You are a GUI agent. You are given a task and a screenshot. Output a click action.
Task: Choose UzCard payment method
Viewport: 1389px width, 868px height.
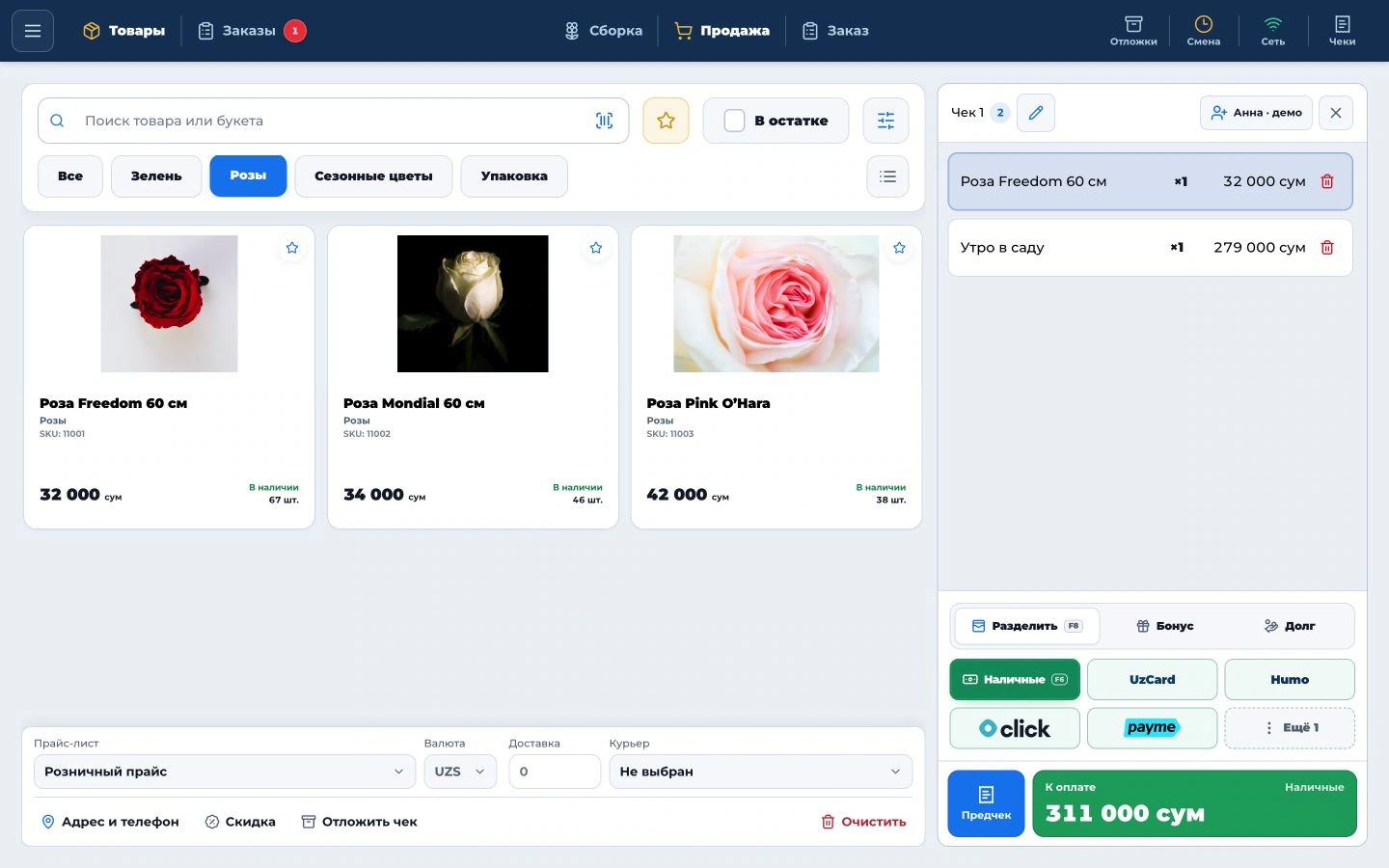pos(1152,680)
